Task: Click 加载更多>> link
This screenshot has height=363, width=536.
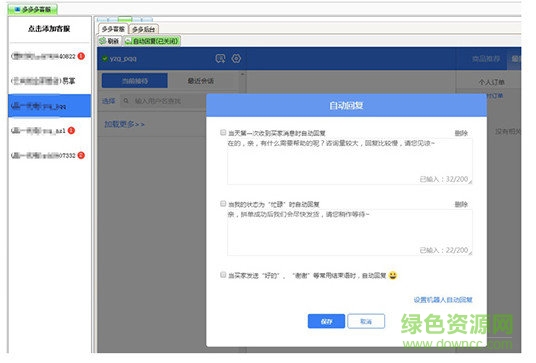Action: coord(124,125)
